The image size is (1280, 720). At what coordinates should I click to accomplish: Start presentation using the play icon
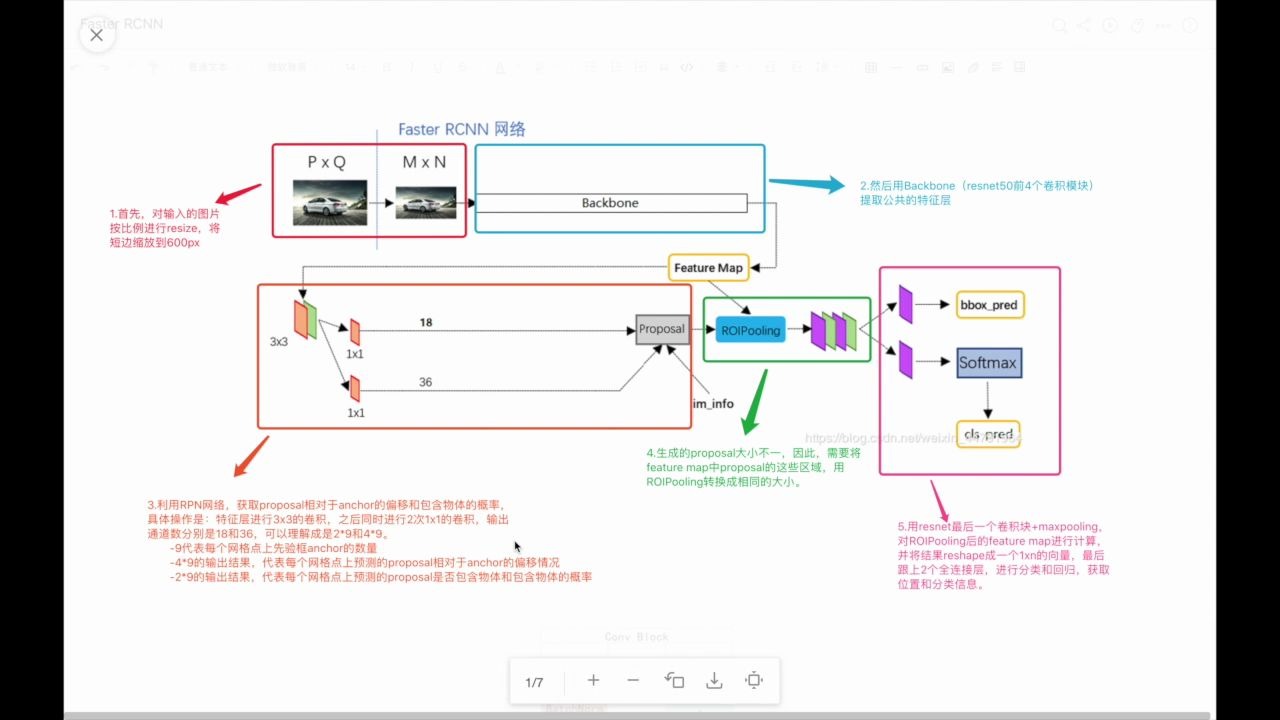[x=1110, y=25]
